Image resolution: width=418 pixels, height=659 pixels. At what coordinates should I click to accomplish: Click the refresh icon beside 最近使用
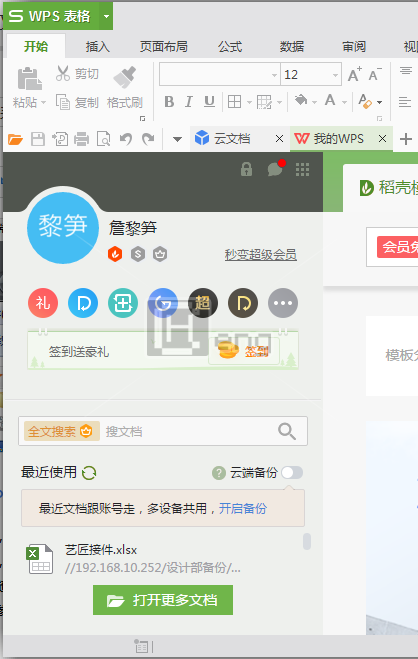pyautogui.click(x=89, y=473)
